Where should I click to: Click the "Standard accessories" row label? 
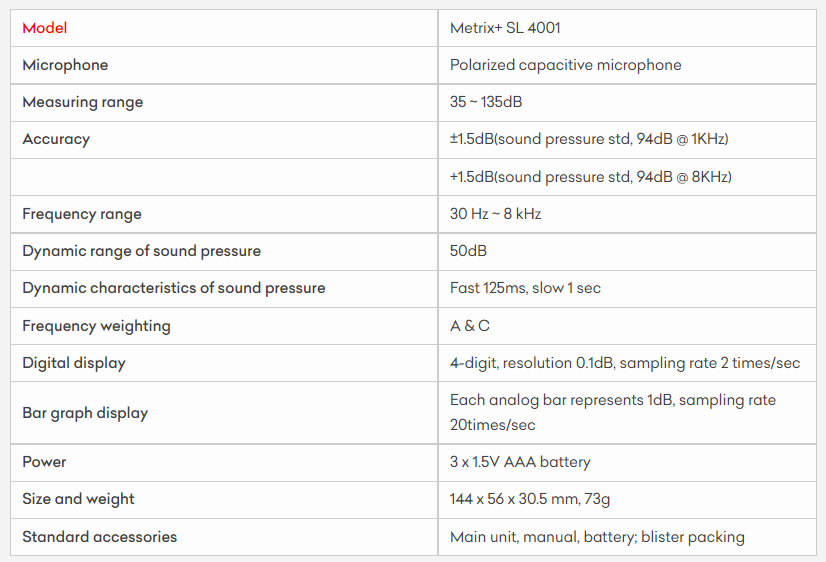pyautogui.click(x=99, y=537)
